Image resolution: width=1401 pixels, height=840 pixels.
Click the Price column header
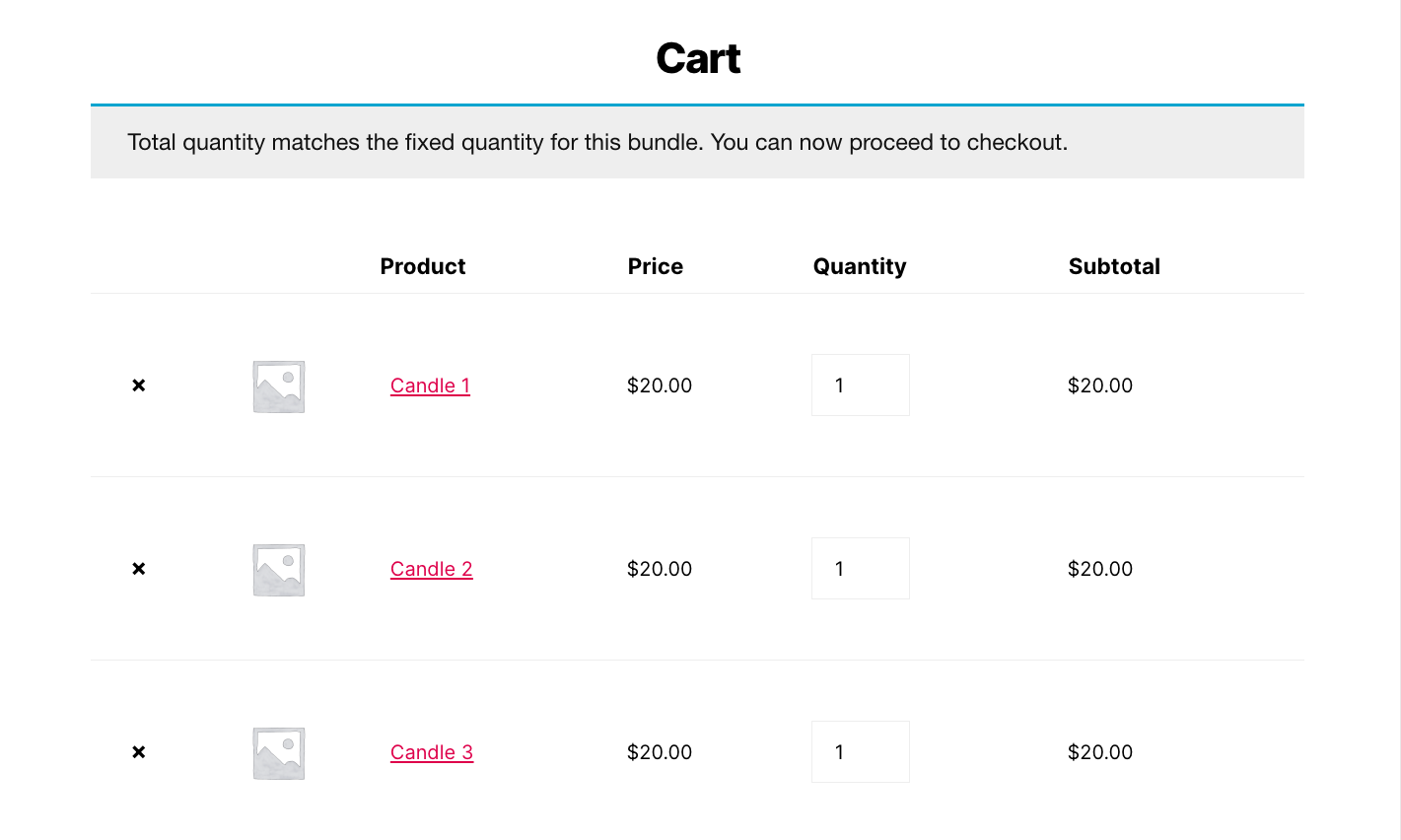(x=656, y=266)
